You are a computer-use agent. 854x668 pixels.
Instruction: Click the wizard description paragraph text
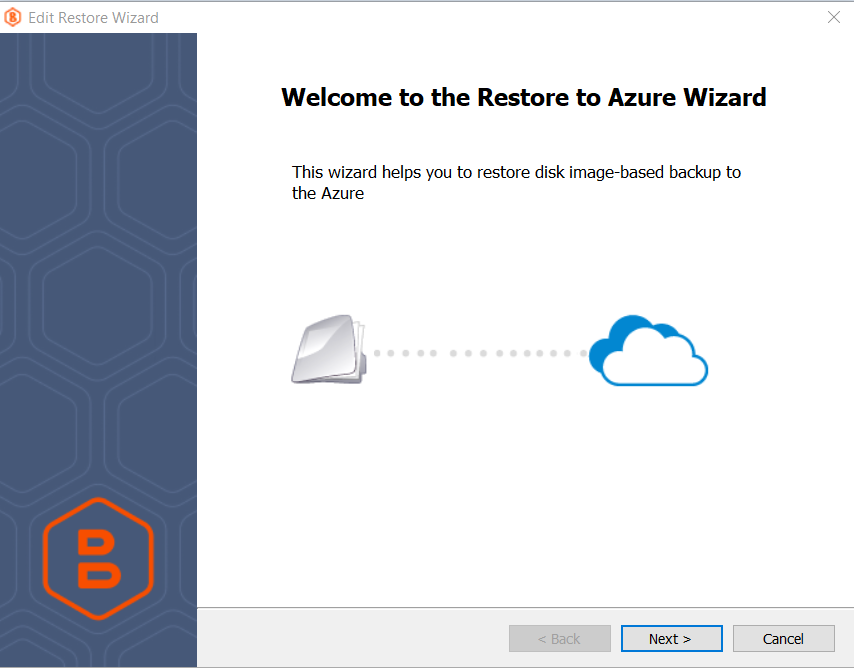(x=516, y=182)
